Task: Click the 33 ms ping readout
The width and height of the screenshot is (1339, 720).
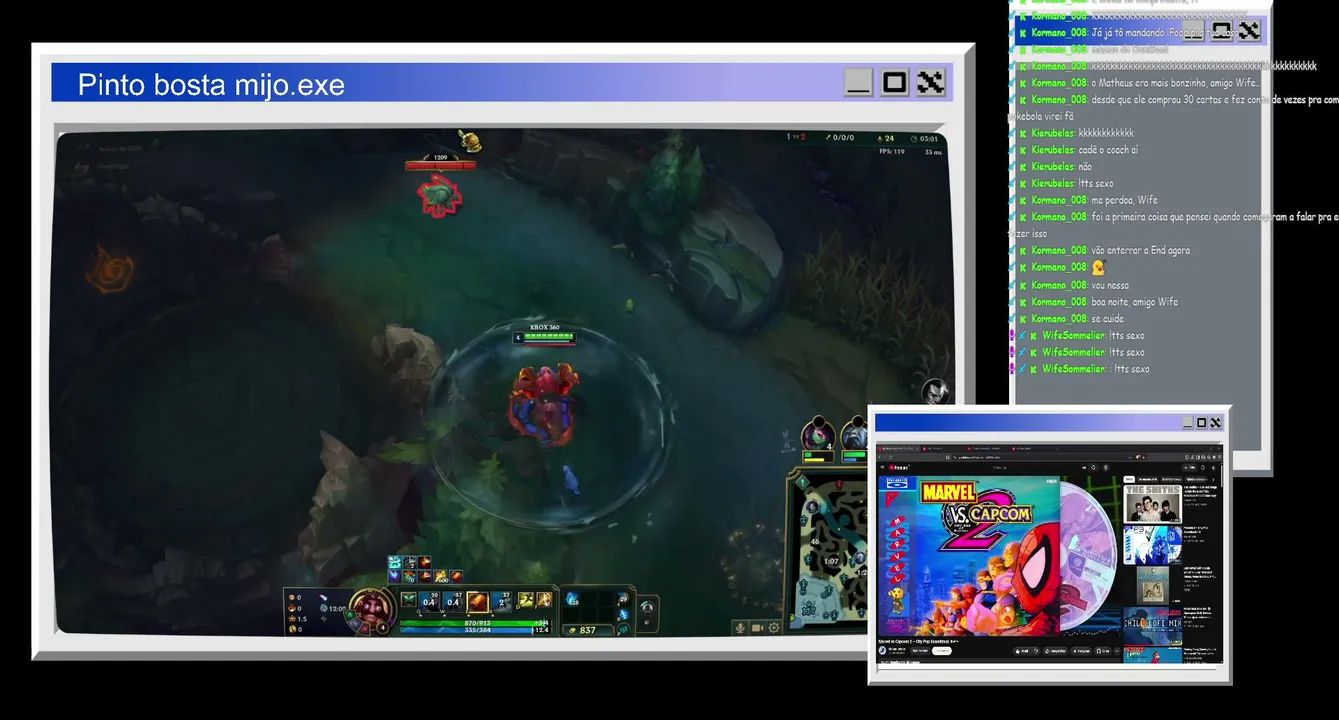Action: coord(933,152)
